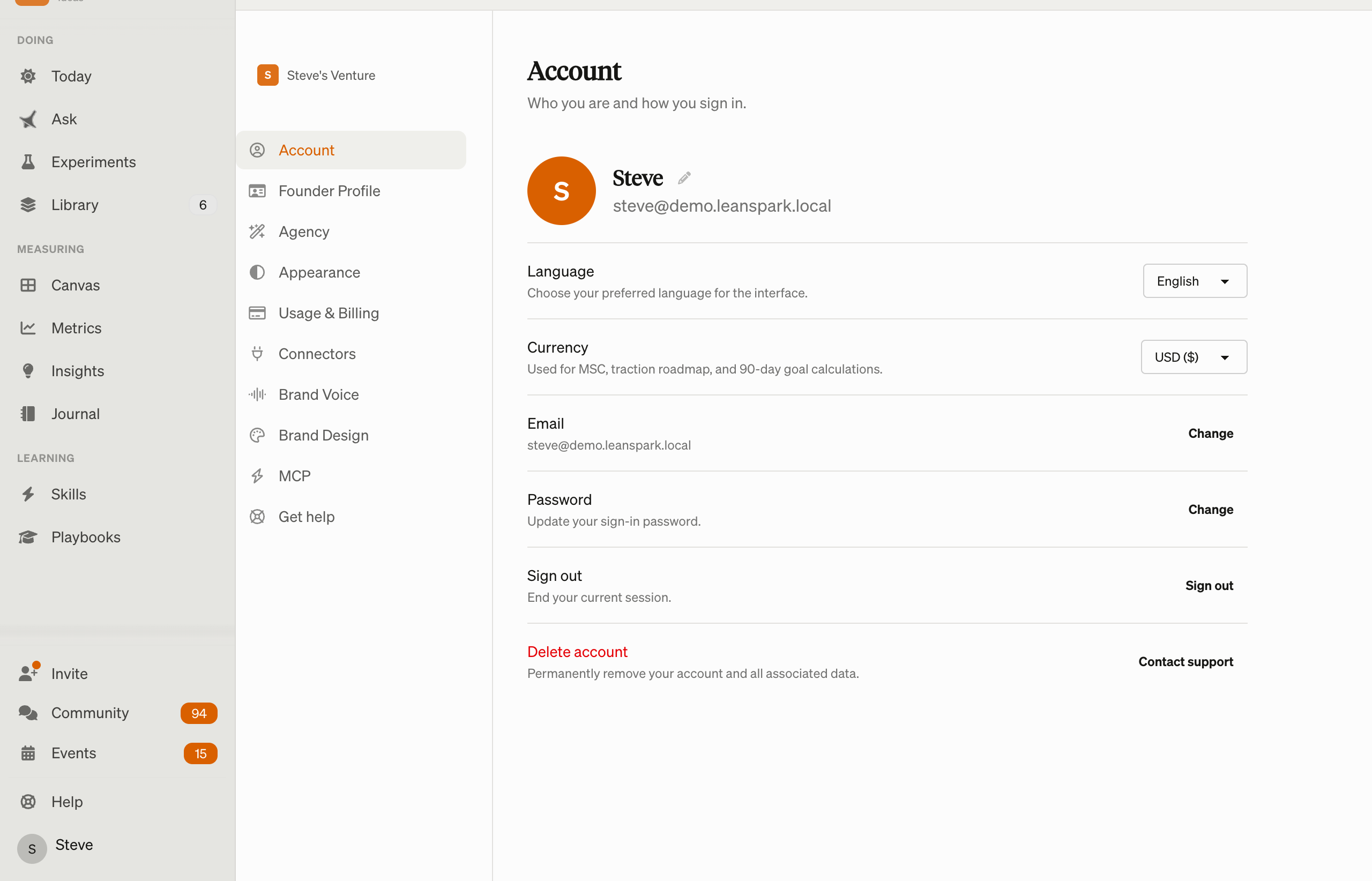
Task: Open Brand Voice settings
Action: [x=351, y=394]
